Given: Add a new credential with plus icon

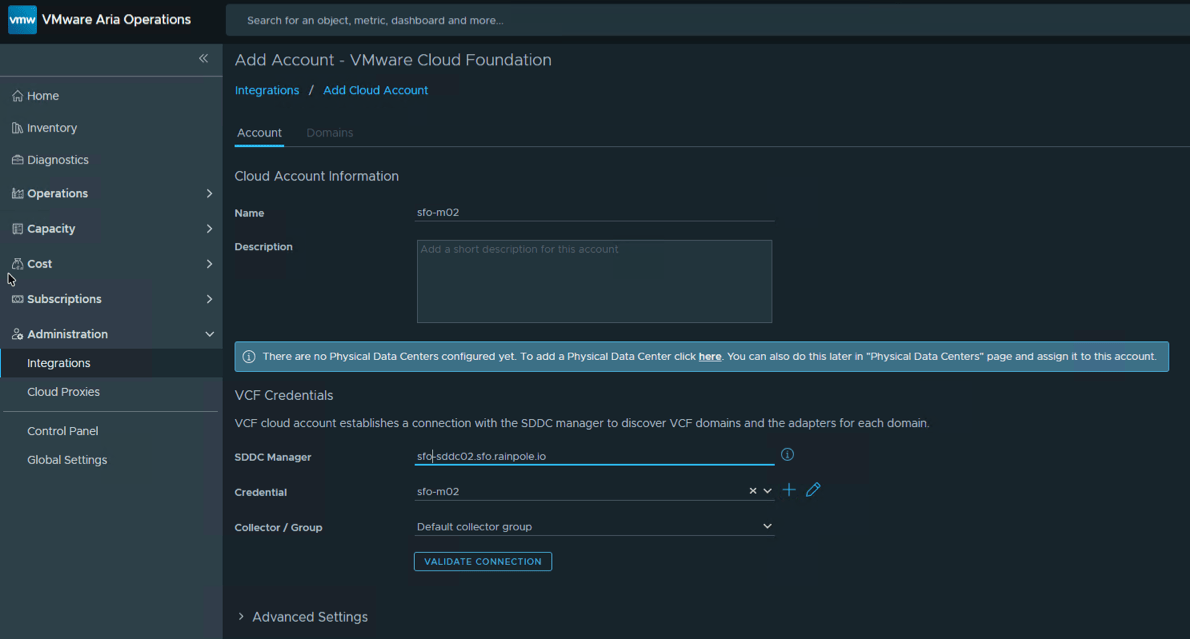Looking at the screenshot, I should click(x=789, y=490).
